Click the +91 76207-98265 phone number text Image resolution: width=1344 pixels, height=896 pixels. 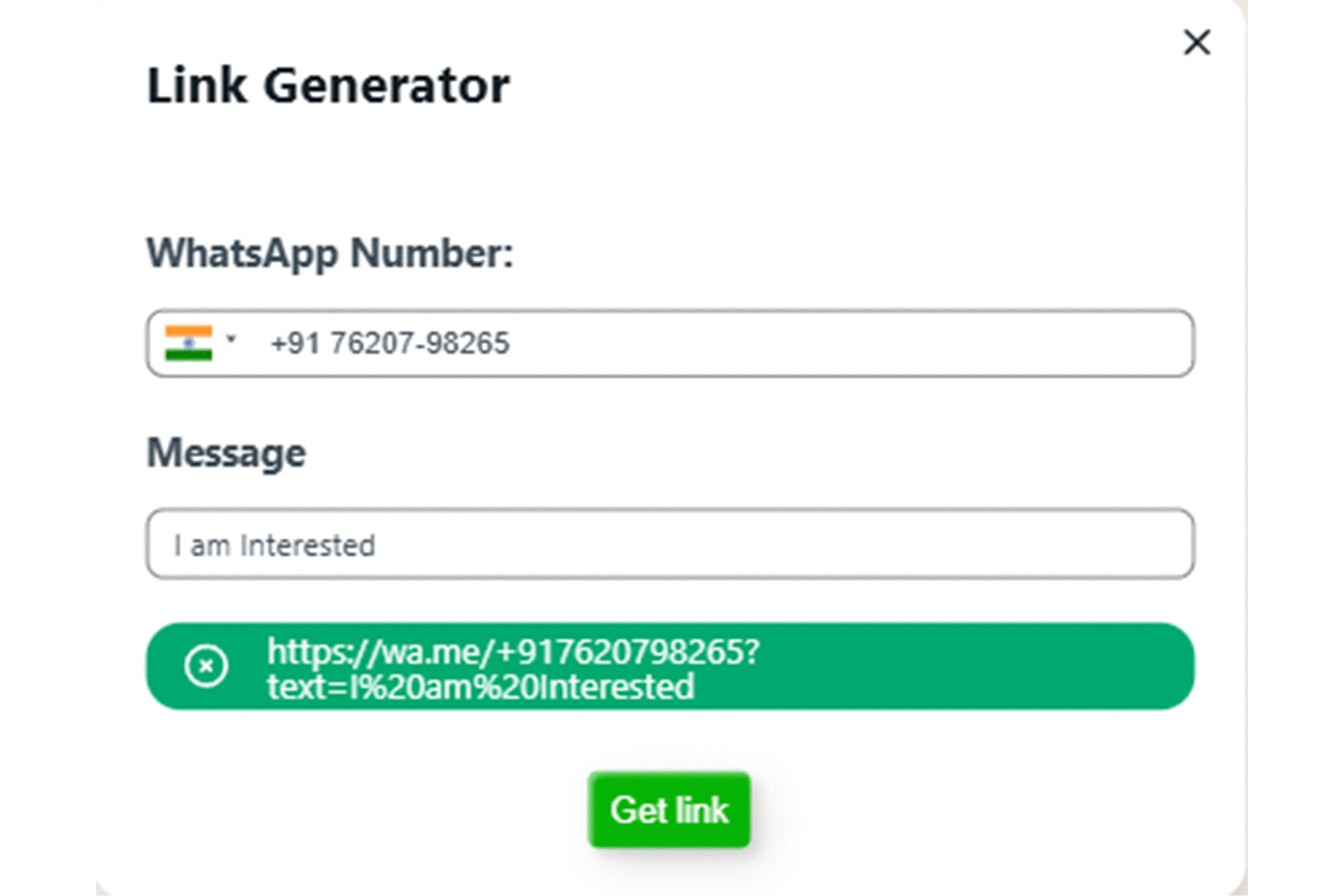(x=390, y=343)
